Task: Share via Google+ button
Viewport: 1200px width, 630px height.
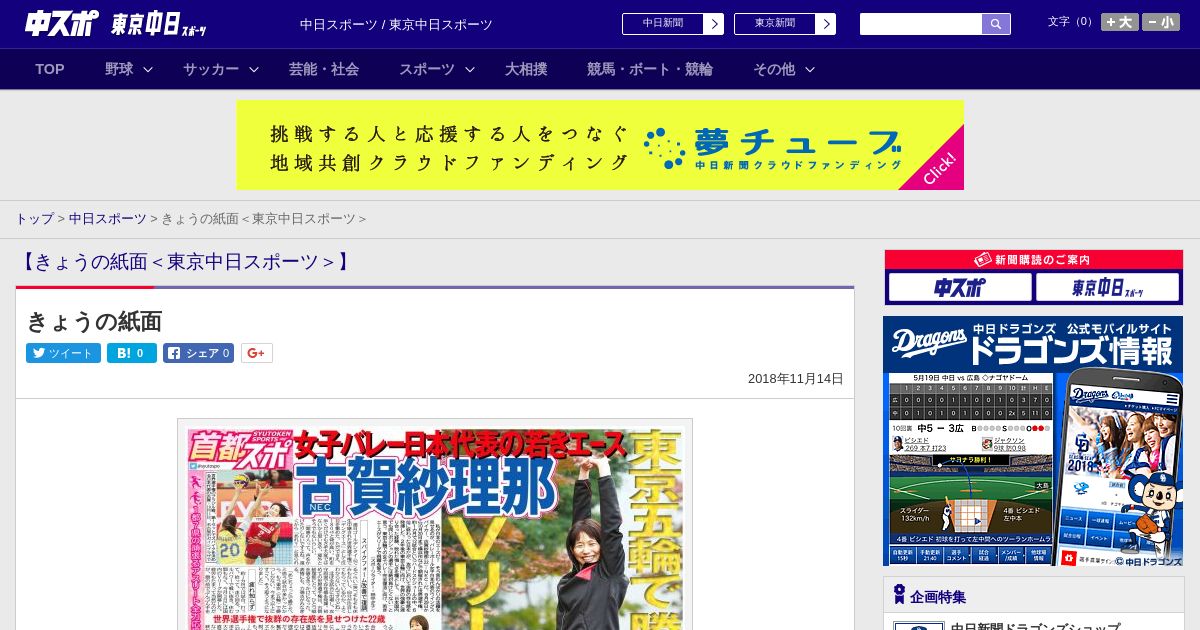Action: (257, 353)
